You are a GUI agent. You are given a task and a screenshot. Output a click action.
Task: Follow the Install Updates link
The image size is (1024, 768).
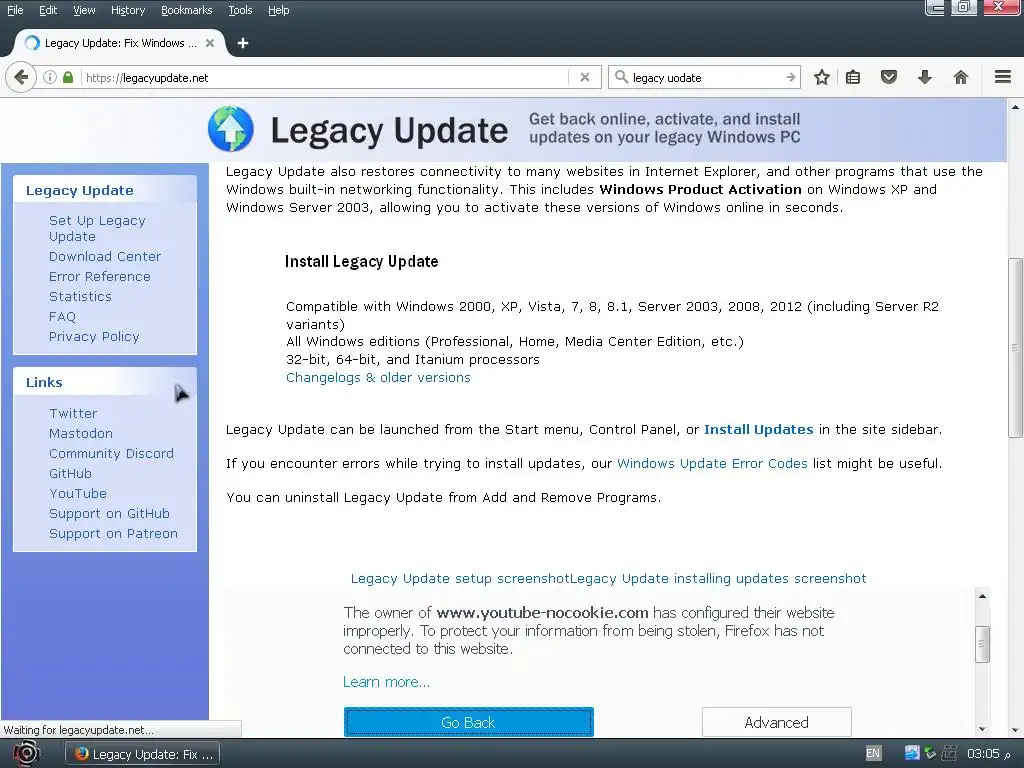tap(759, 430)
